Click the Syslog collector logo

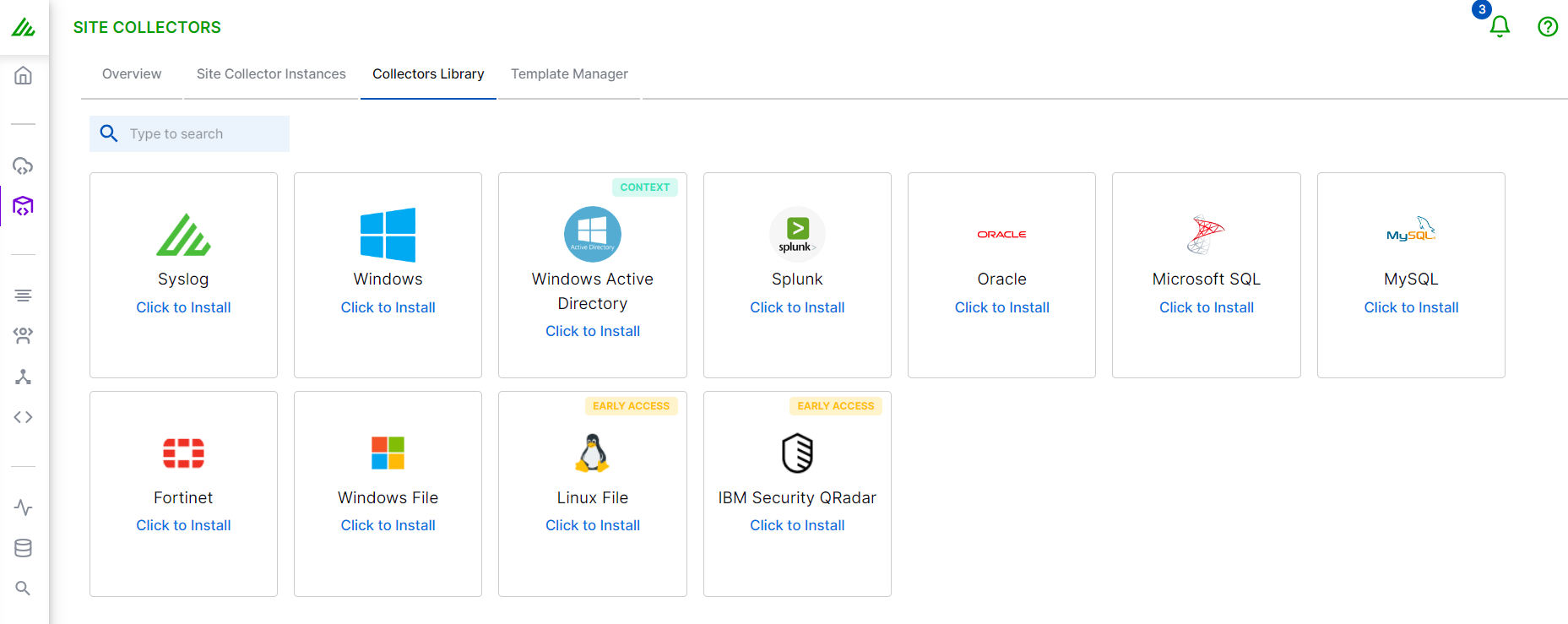coord(183,234)
